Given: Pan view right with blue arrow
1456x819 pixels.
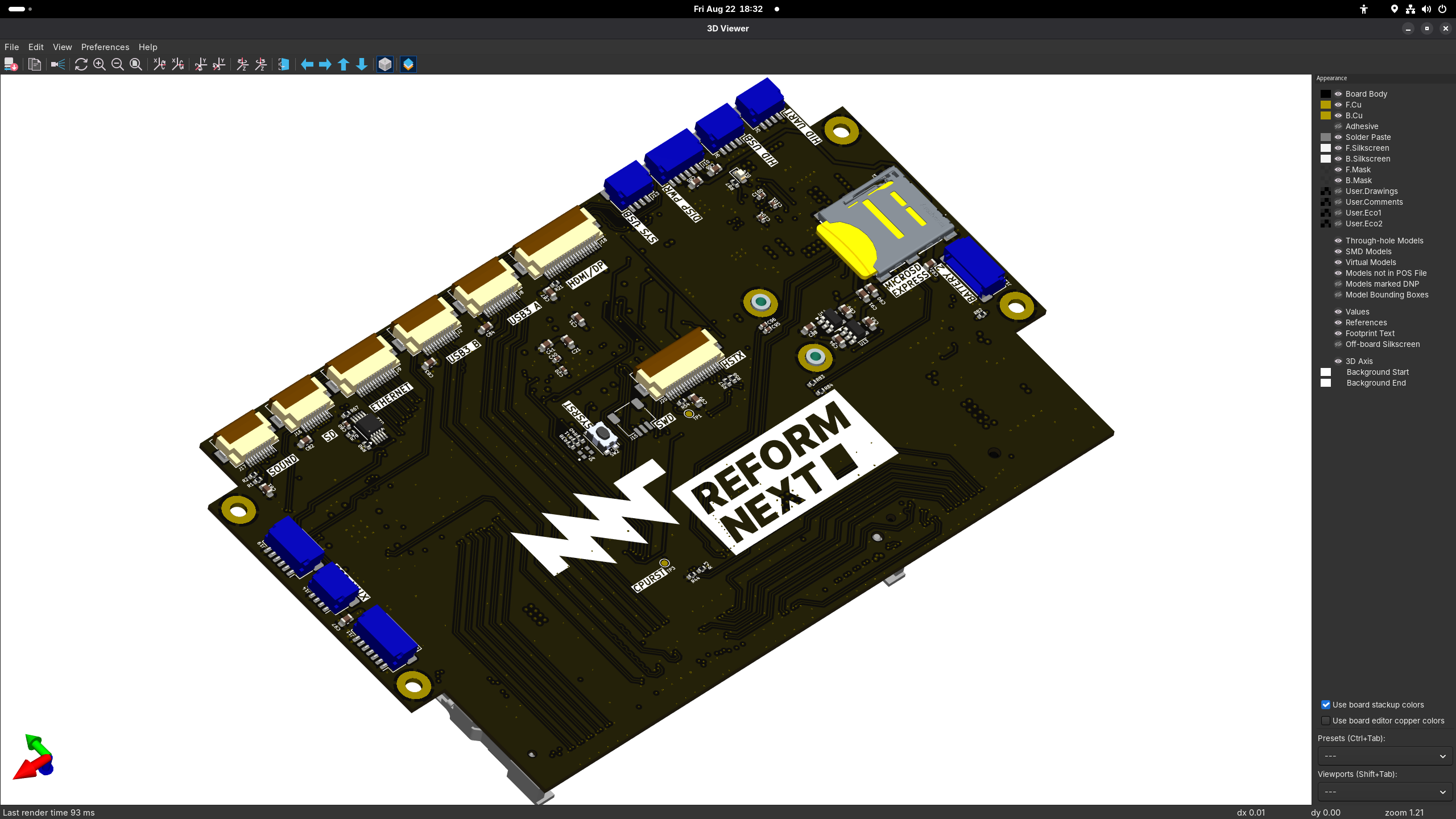Looking at the screenshot, I should pyautogui.click(x=325, y=64).
